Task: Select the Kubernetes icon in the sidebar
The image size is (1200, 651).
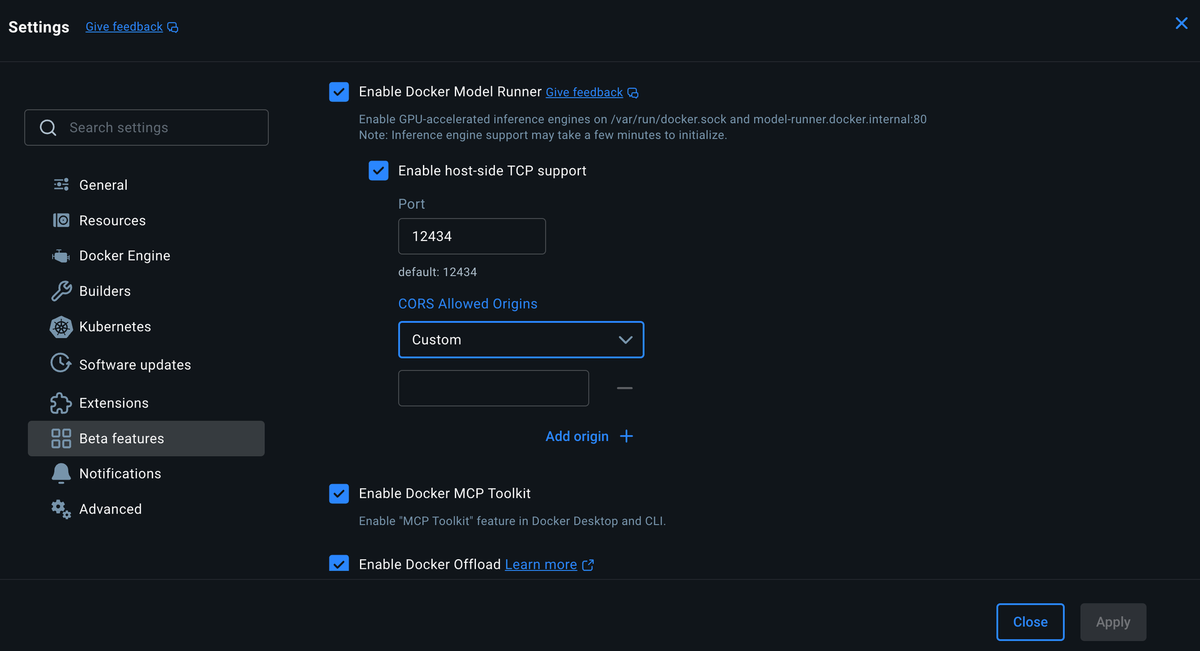Action: click(x=61, y=327)
